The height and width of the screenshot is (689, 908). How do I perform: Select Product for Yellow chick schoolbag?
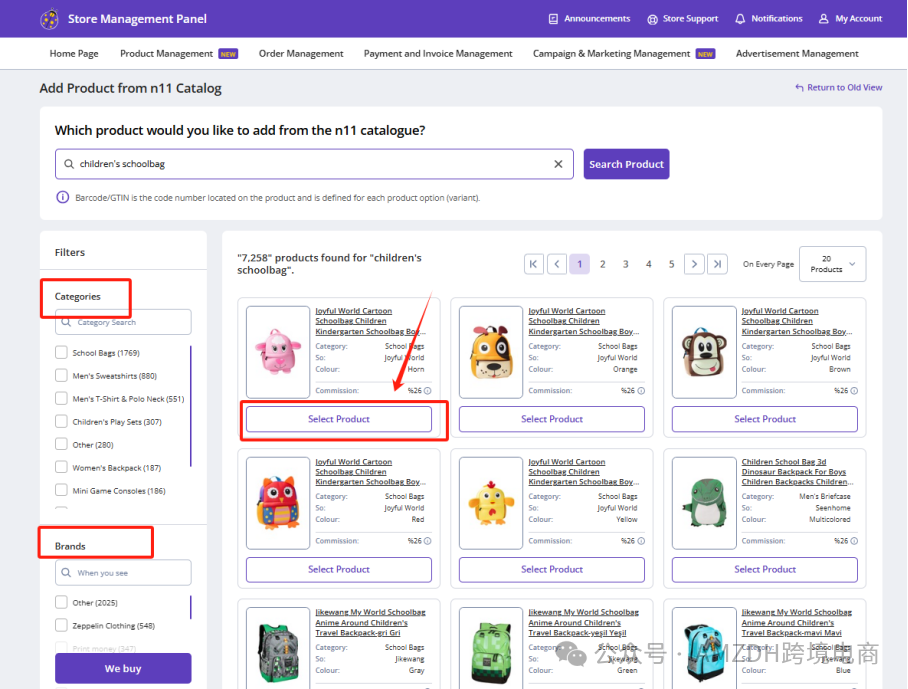[552, 570]
